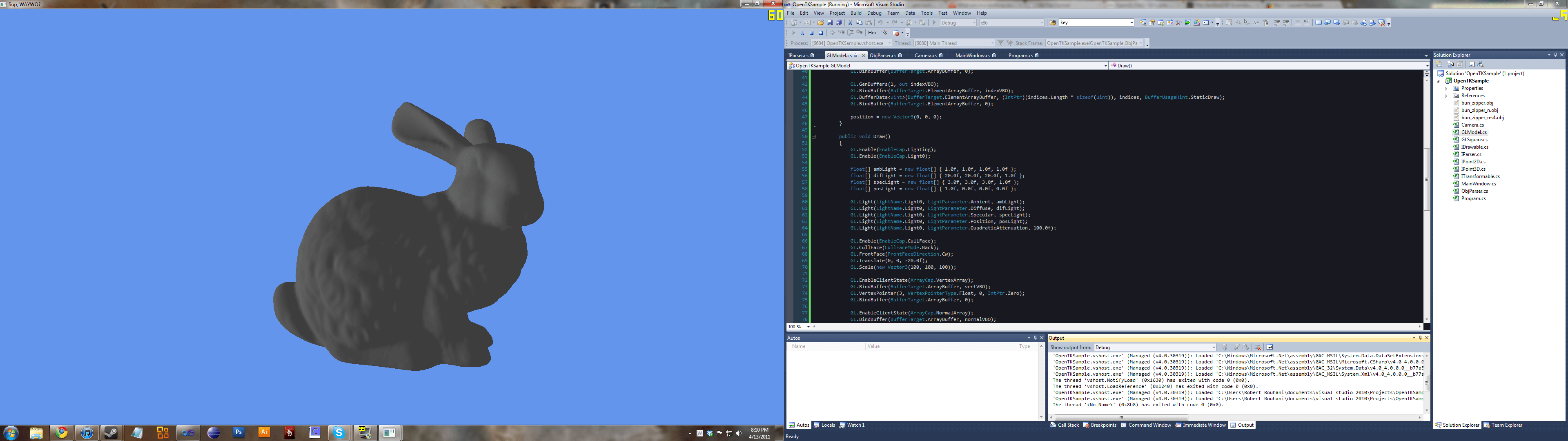Pin the Solution Explorer panel
This screenshot has height=441, width=1568.
(1555, 55)
